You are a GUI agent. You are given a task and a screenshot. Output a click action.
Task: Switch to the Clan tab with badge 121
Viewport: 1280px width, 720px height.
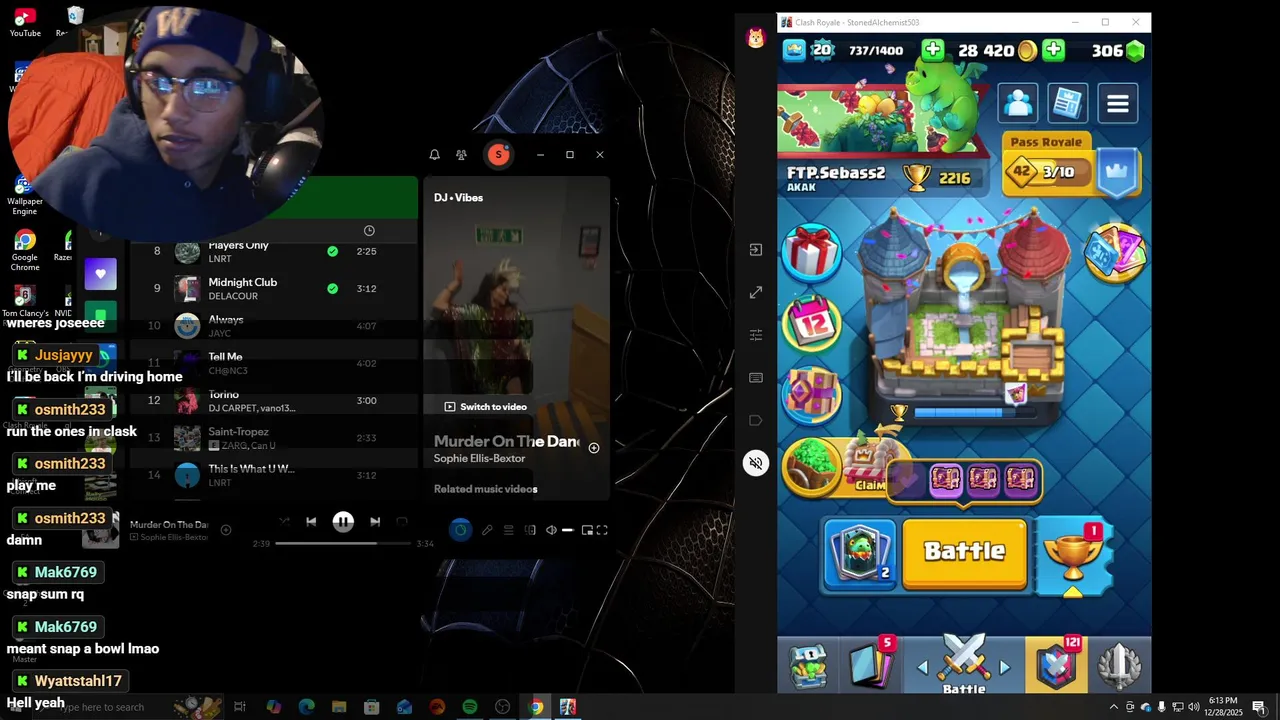1057,664
